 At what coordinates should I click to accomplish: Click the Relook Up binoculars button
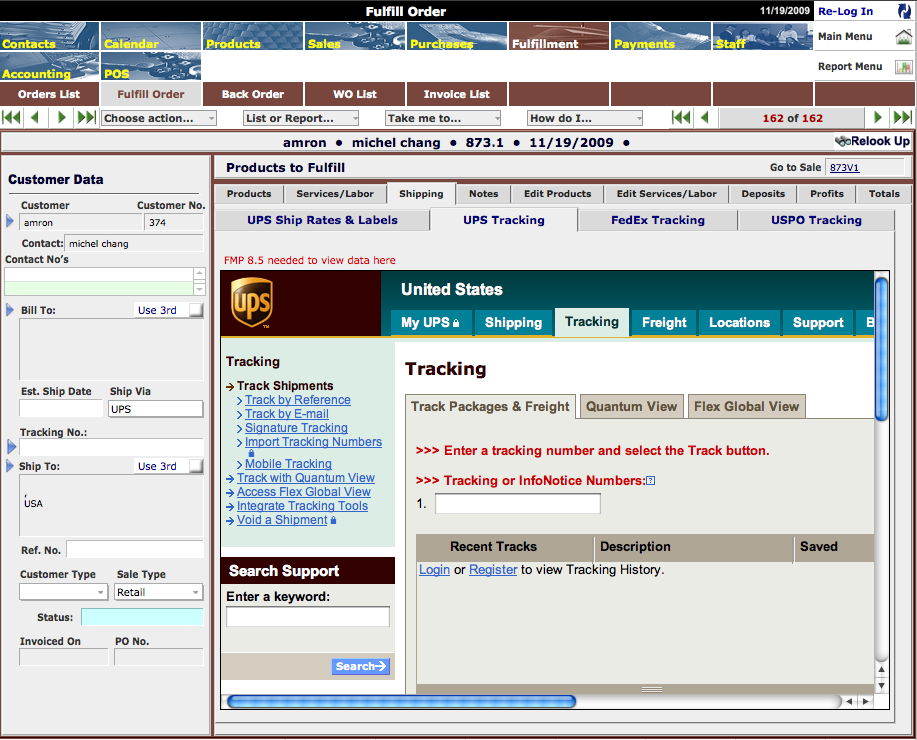point(873,141)
